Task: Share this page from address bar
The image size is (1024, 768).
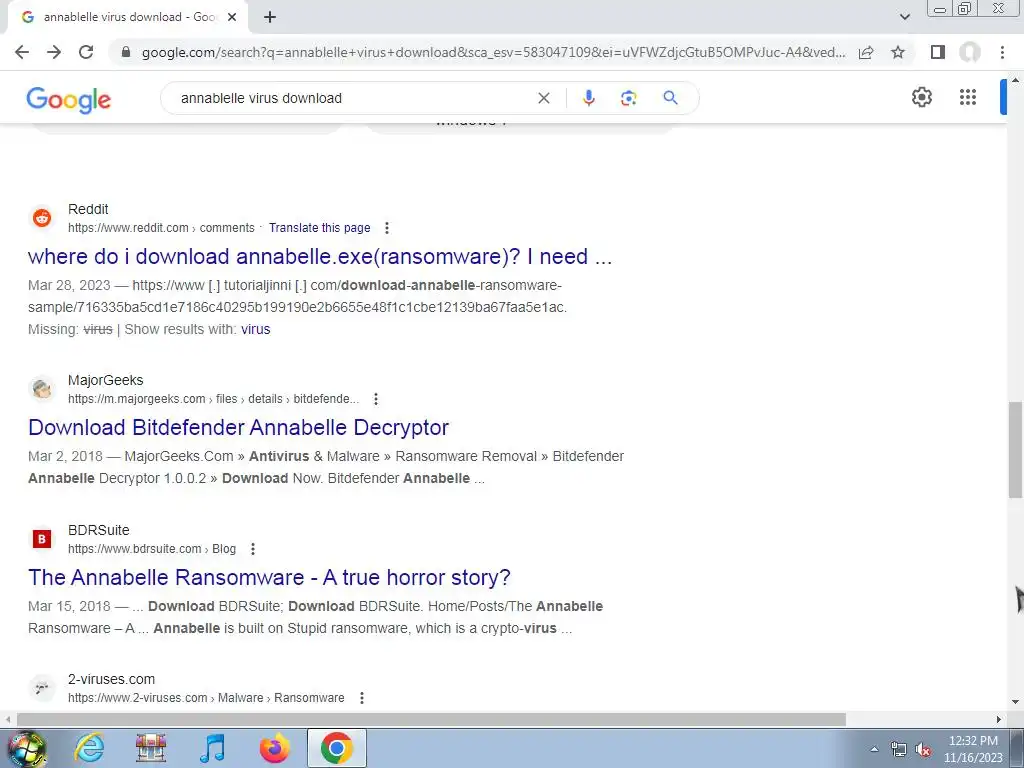Action: point(866,52)
